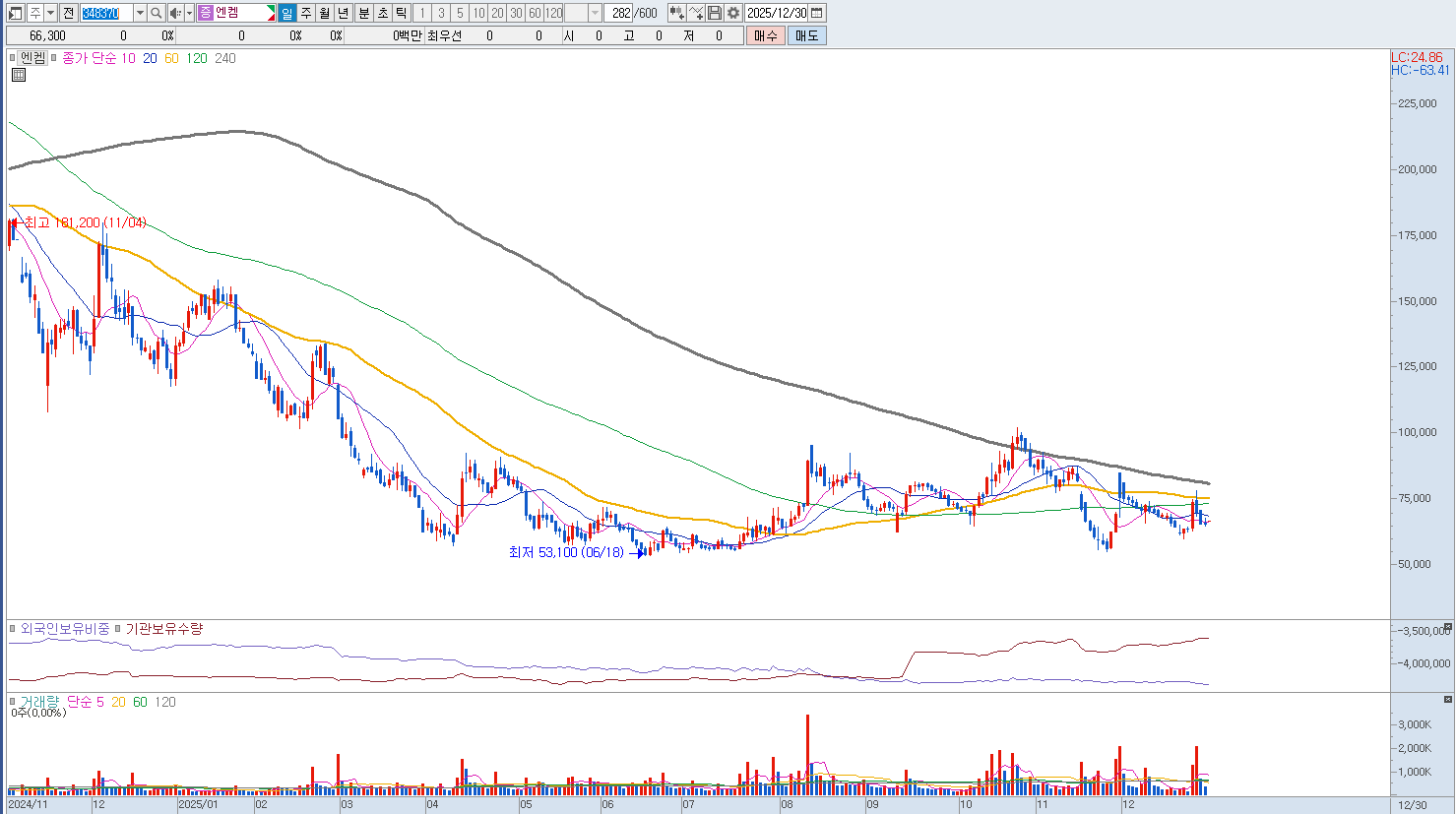Viewport: 1456px width, 814px height.
Task: Switch to weekly 주 chart period
Action: [306, 13]
